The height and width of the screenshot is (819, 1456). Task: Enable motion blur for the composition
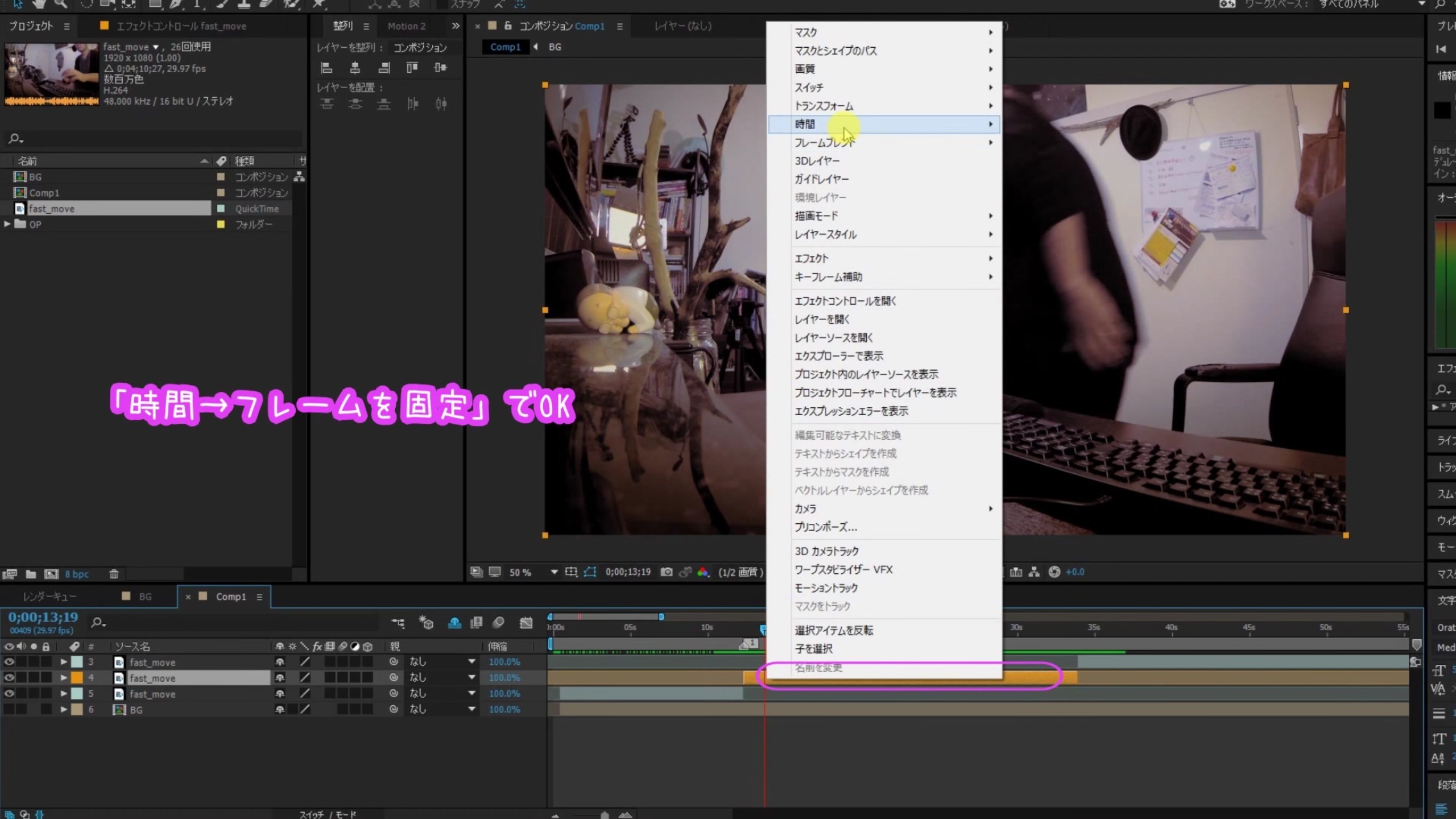click(499, 623)
